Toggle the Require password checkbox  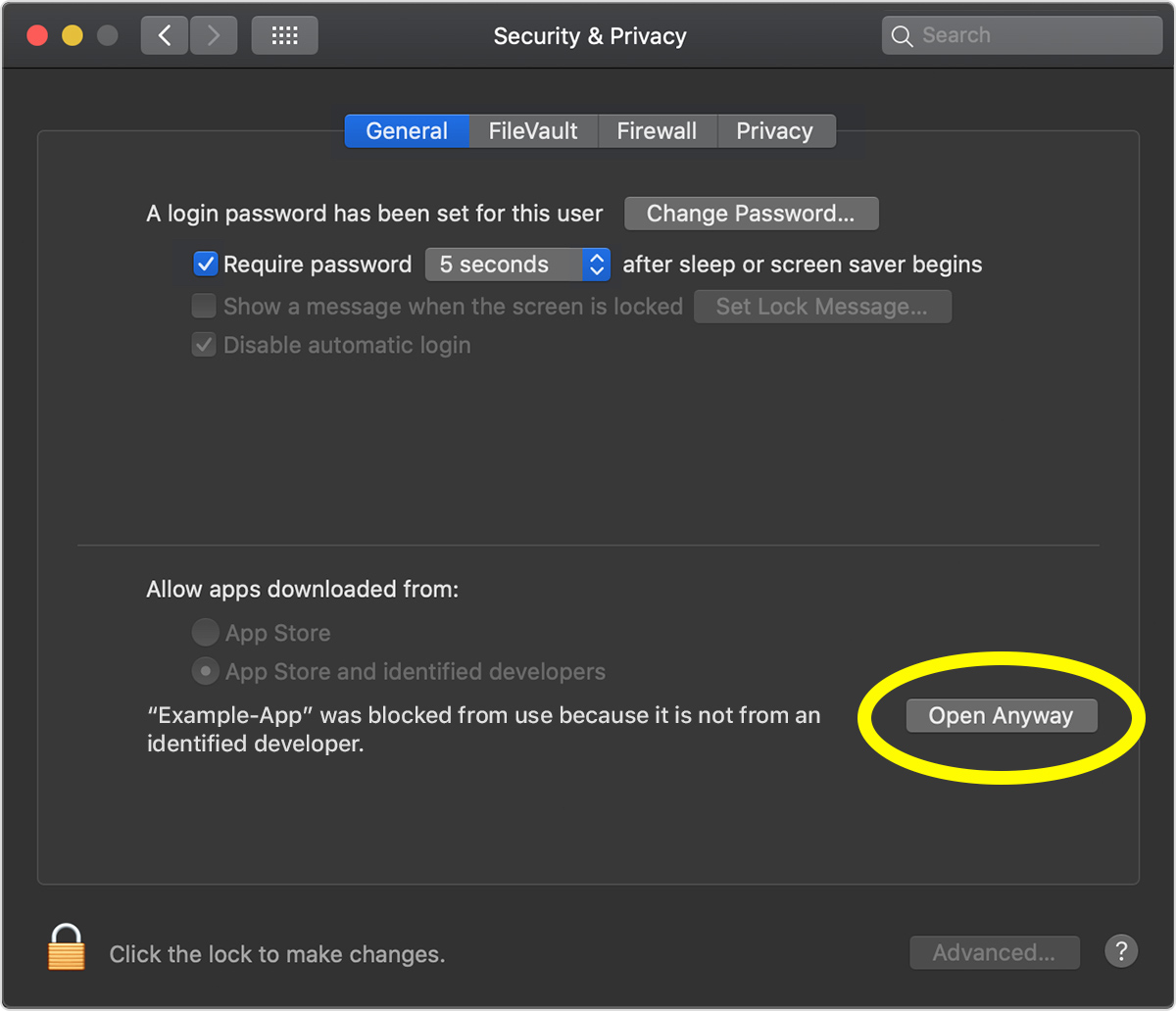click(205, 265)
